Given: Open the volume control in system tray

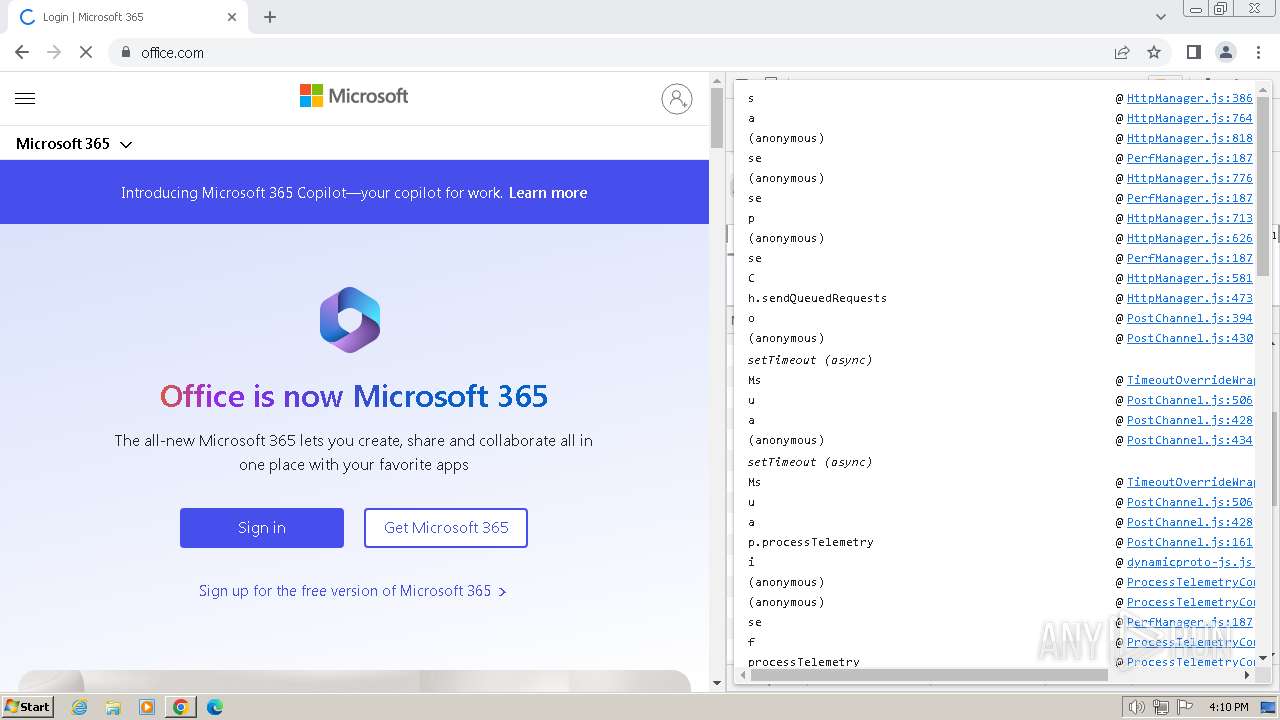Looking at the screenshot, I should [x=1137, y=707].
